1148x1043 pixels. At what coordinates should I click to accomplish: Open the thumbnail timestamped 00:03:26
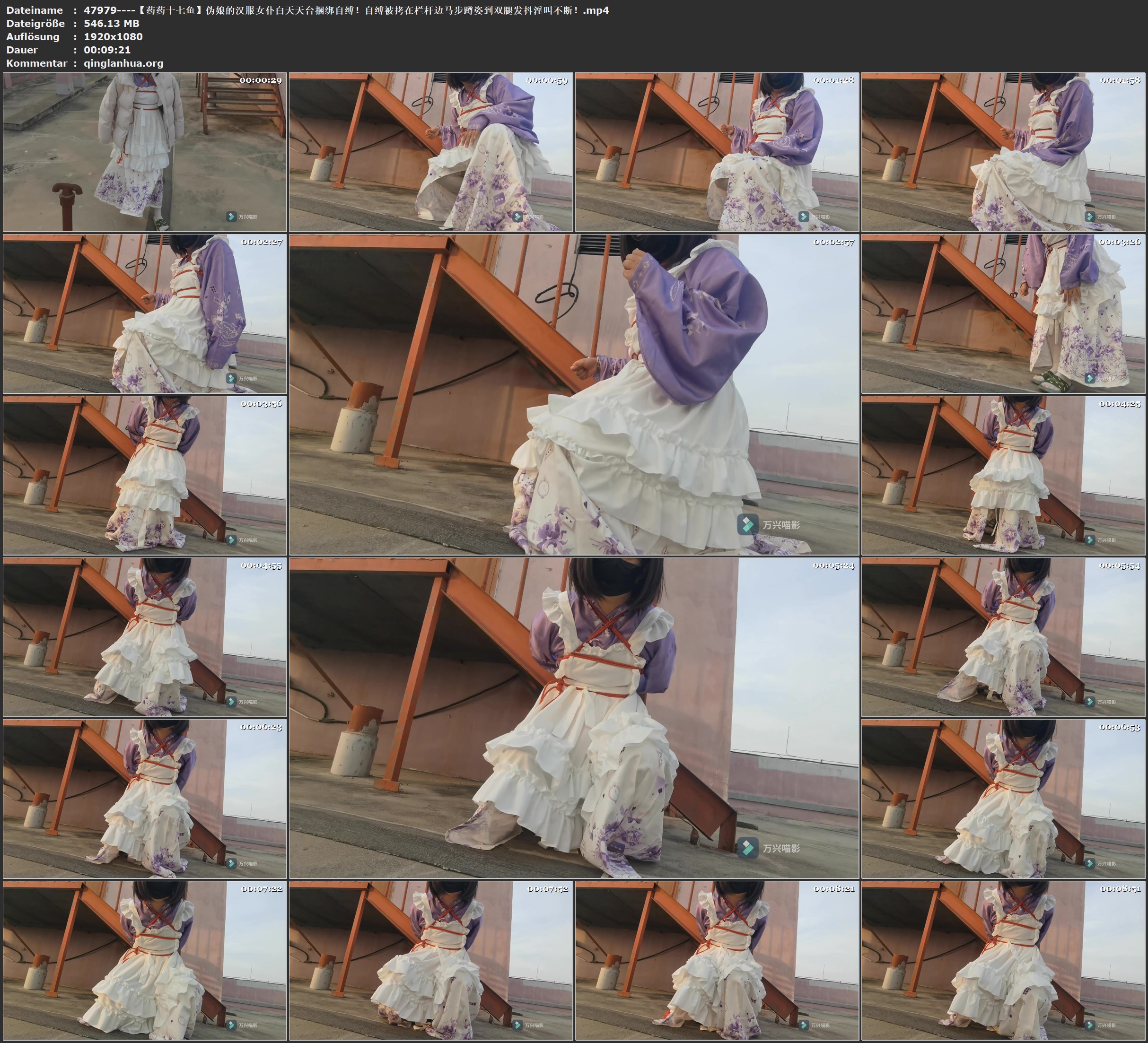click(x=1003, y=313)
